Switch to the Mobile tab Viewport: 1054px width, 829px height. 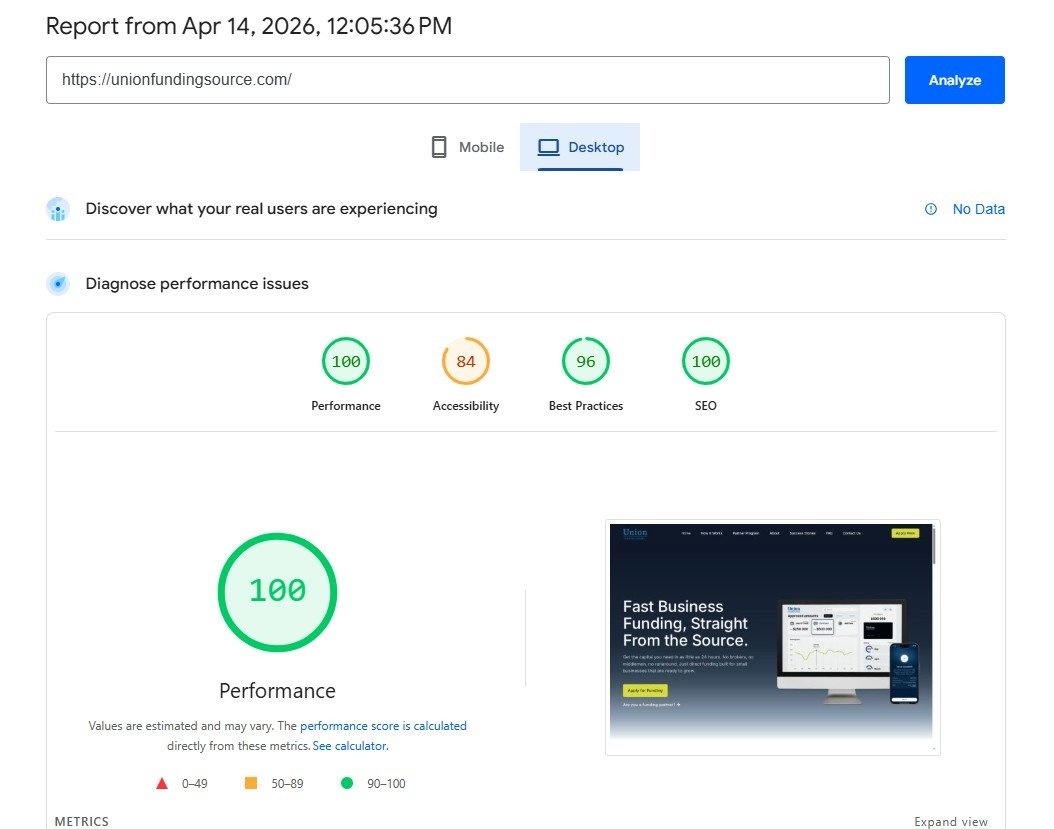coord(467,147)
